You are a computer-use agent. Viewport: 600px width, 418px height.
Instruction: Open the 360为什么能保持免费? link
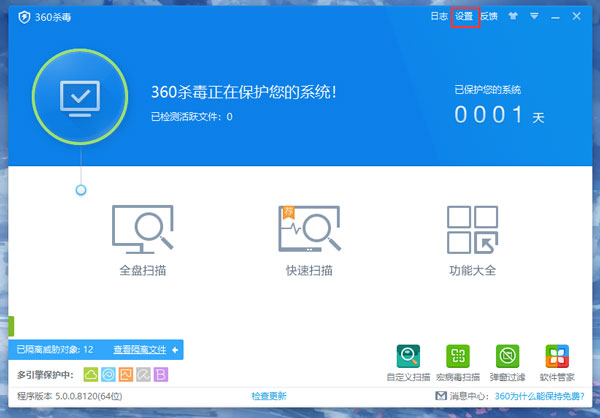click(x=540, y=396)
